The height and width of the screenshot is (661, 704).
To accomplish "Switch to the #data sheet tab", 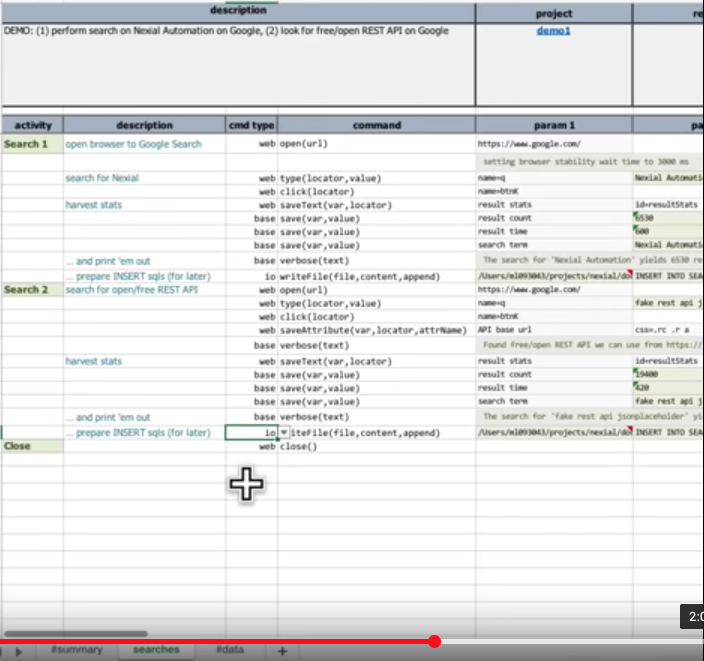I will 230,650.
